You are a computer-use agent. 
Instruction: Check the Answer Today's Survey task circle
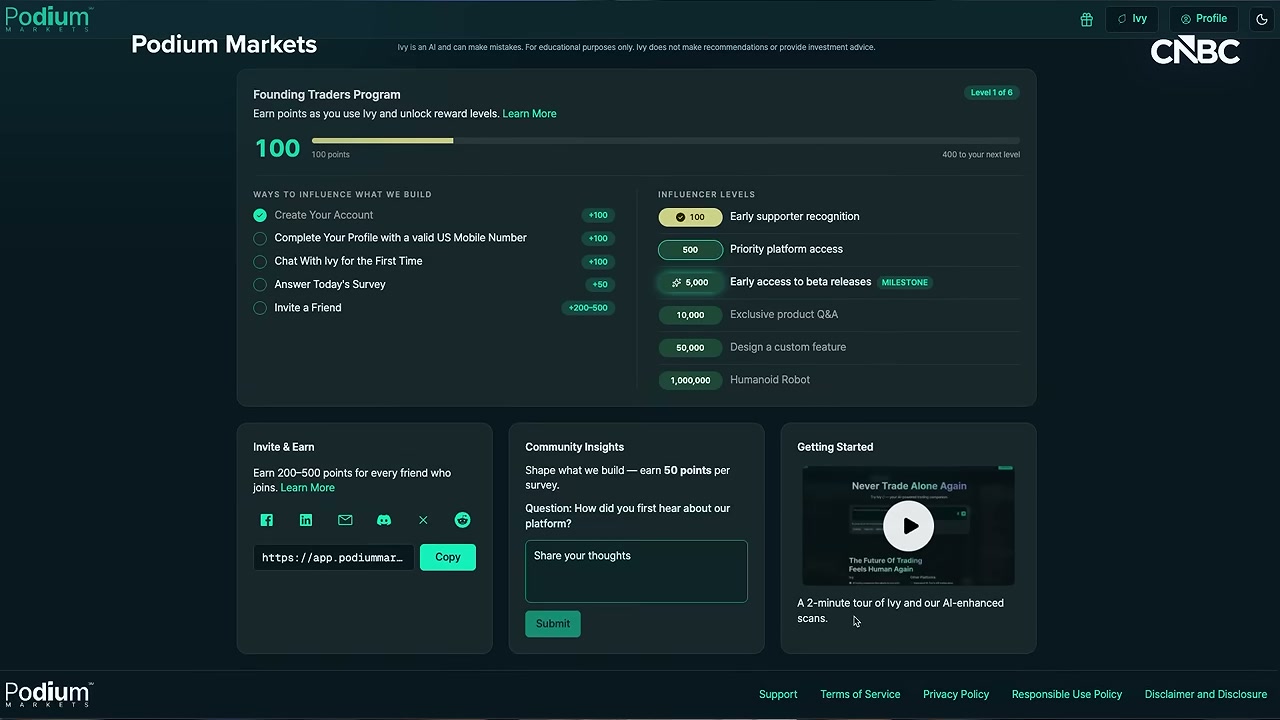[260, 284]
